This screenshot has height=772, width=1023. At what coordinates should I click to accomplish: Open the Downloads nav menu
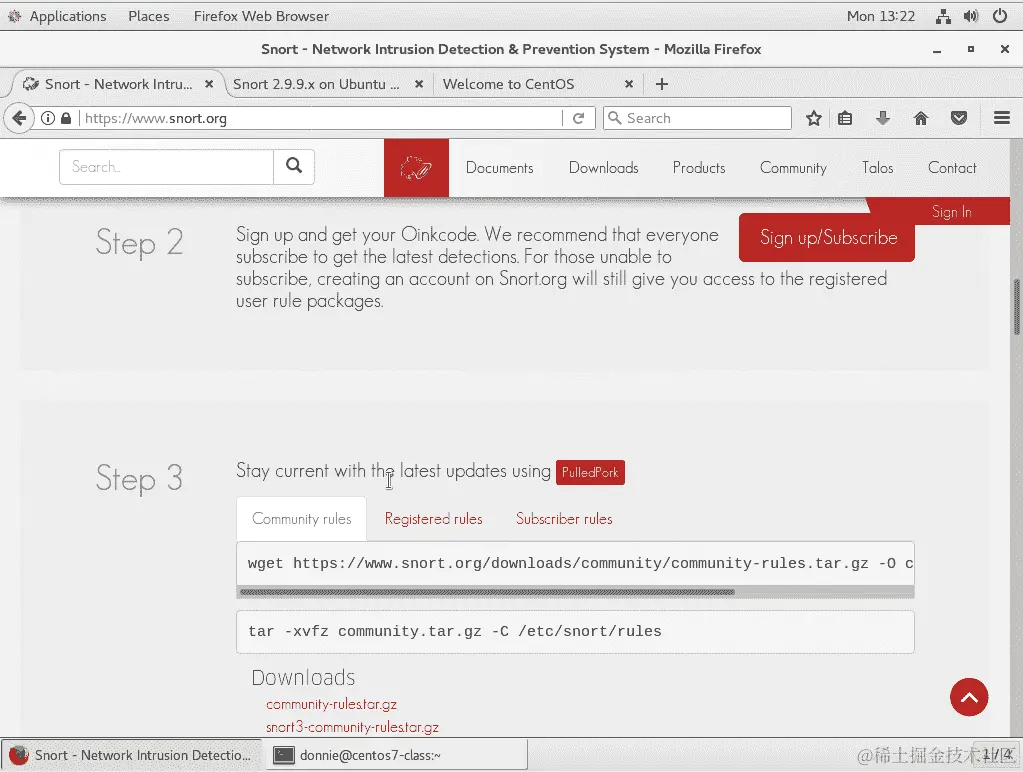click(x=603, y=168)
